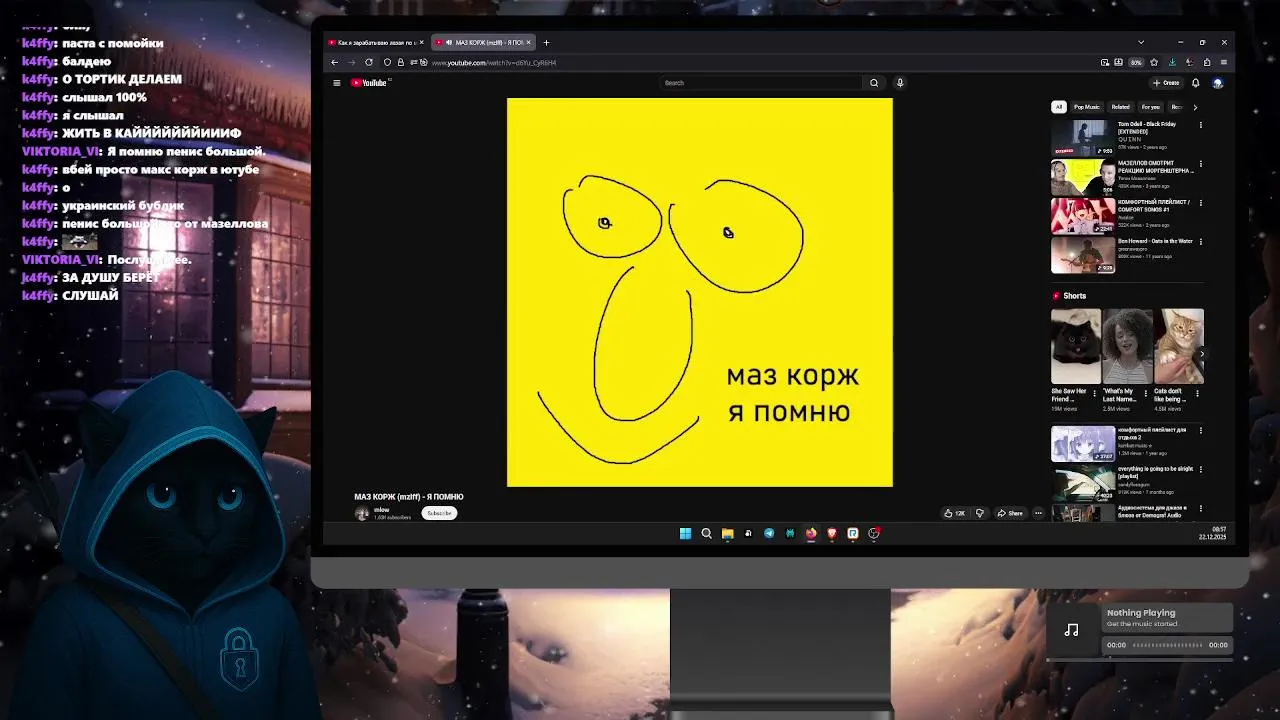
Task: Click the yellow video player area
Action: tap(700, 292)
